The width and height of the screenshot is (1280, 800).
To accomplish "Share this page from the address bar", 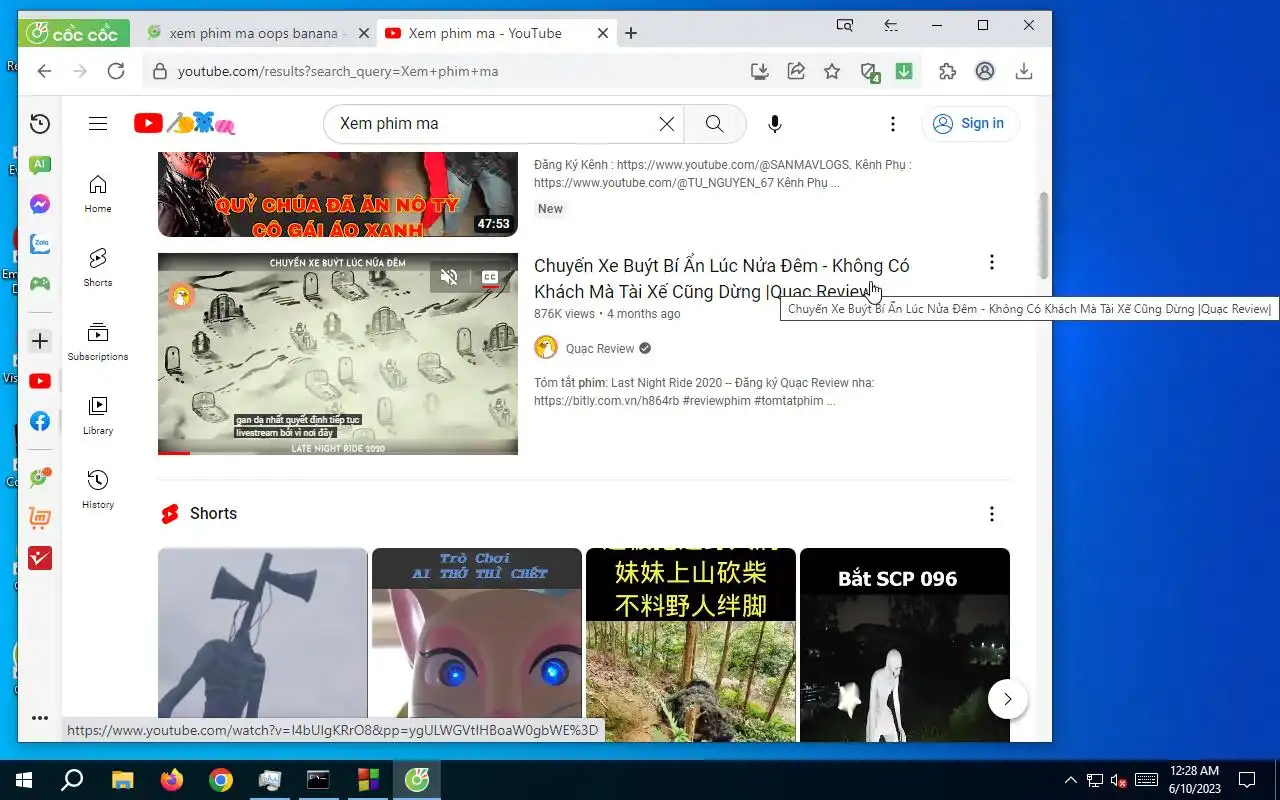I will [796, 71].
